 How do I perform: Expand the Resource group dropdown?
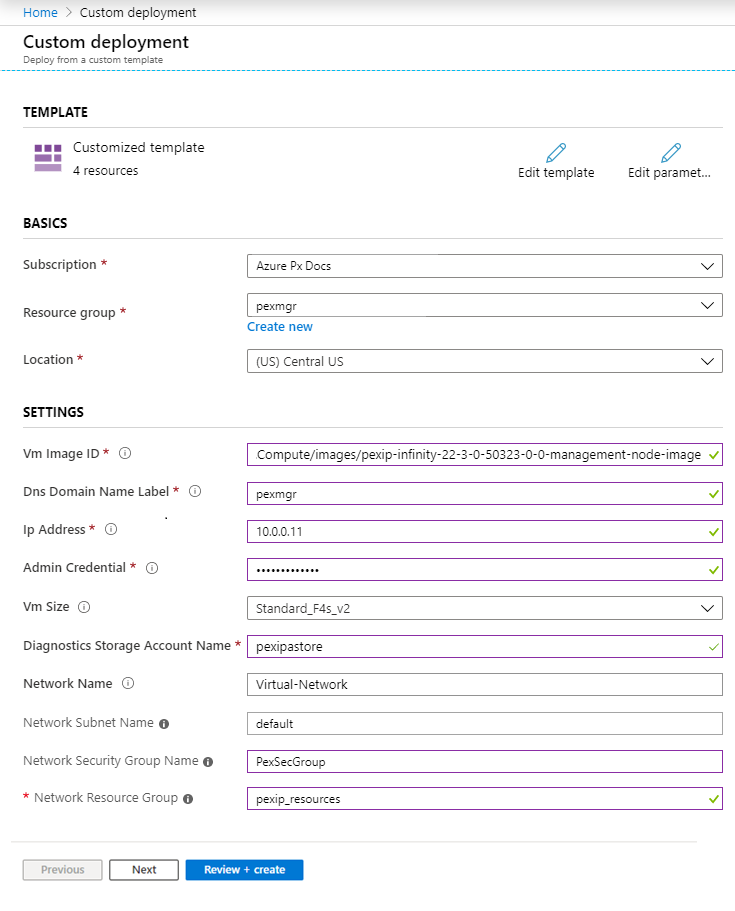[x=484, y=305]
